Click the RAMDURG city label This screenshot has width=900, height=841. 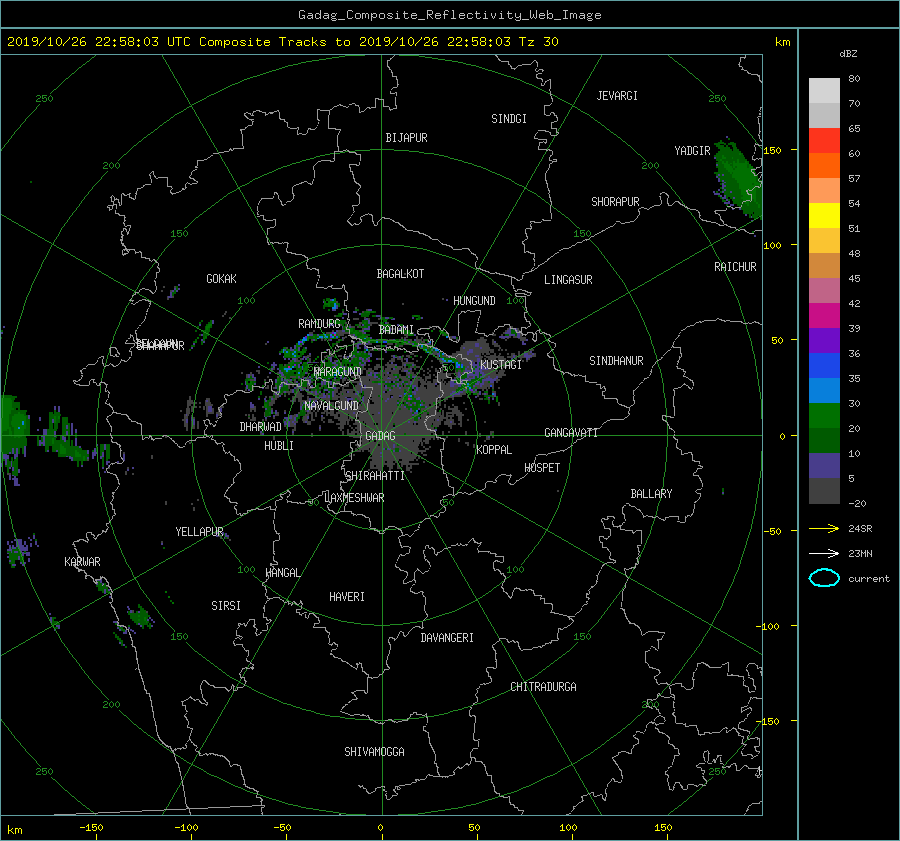click(319, 324)
